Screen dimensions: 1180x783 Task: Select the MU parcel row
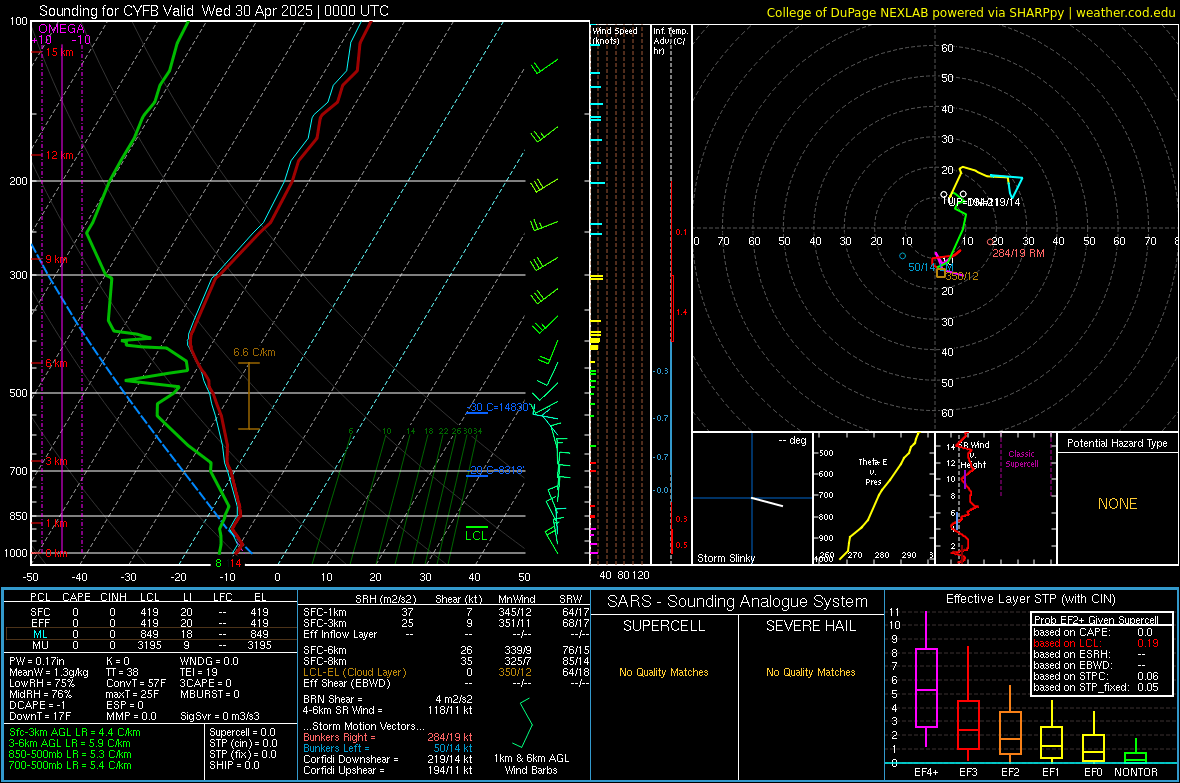pos(149,645)
